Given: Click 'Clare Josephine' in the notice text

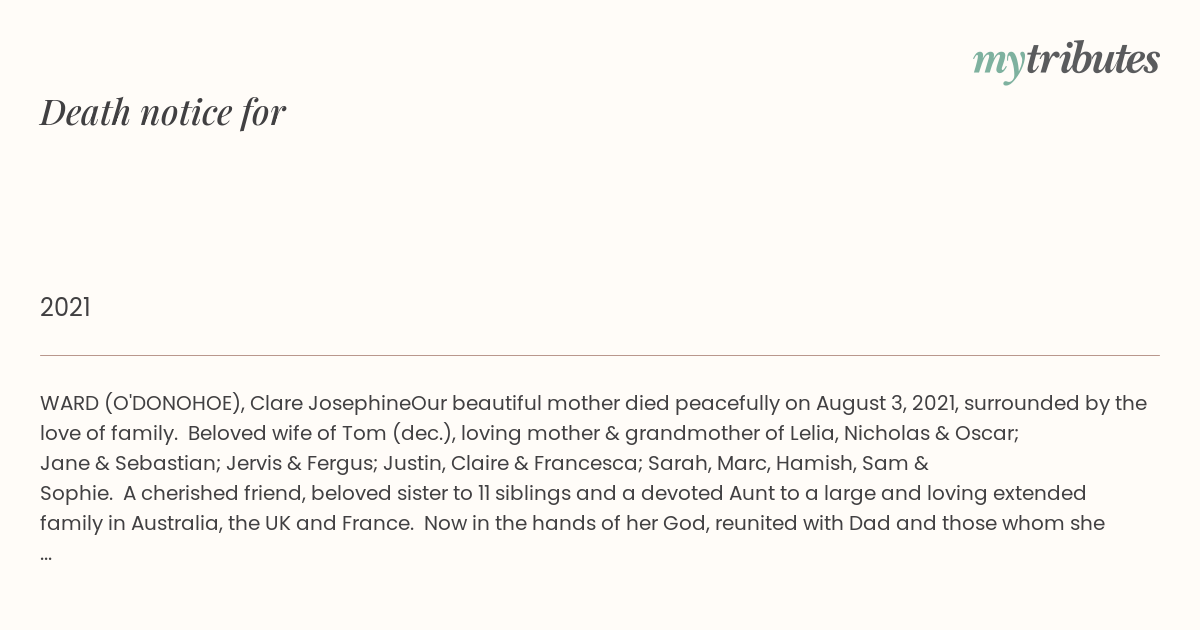Looking at the screenshot, I should pos(331,404).
